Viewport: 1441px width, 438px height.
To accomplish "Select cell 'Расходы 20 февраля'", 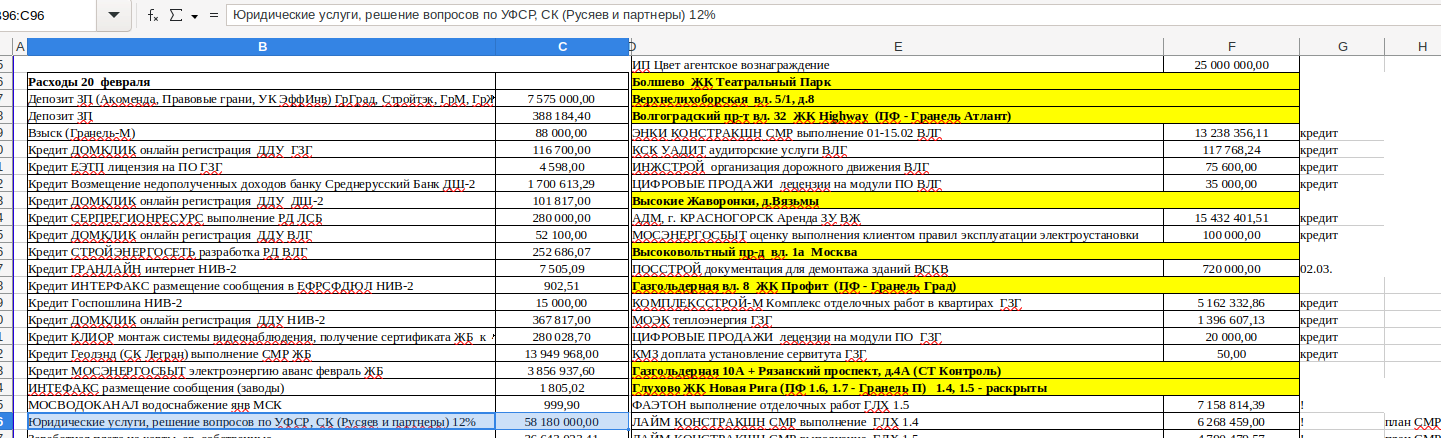I will point(261,82).
